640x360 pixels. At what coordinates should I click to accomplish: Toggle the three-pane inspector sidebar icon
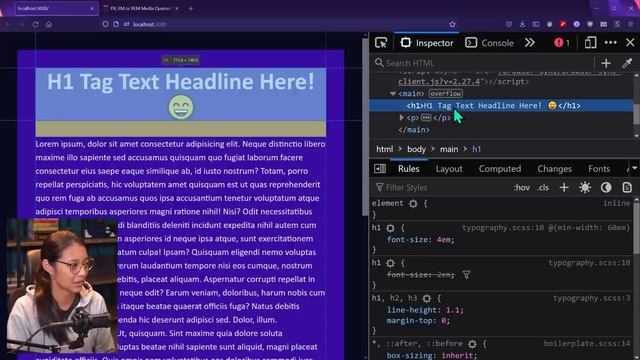click(380, 169)
